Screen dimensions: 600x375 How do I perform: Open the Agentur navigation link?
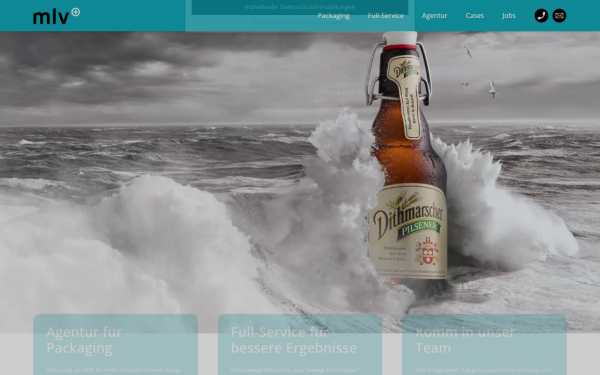coord(434,16)
